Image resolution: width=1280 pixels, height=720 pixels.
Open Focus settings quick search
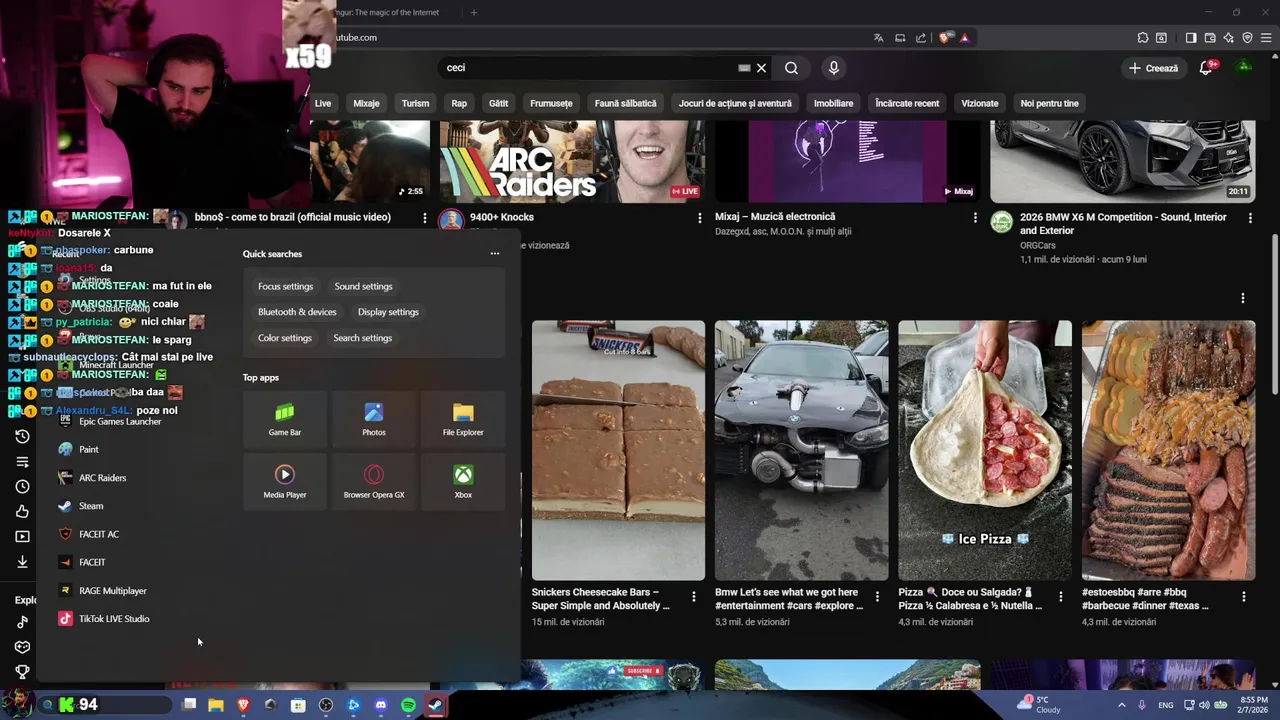285,287
